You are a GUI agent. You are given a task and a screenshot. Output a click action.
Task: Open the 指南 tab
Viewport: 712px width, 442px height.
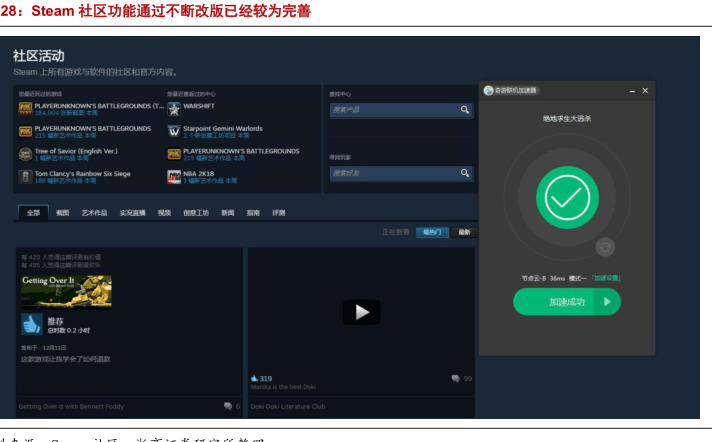tap(253, 213)
